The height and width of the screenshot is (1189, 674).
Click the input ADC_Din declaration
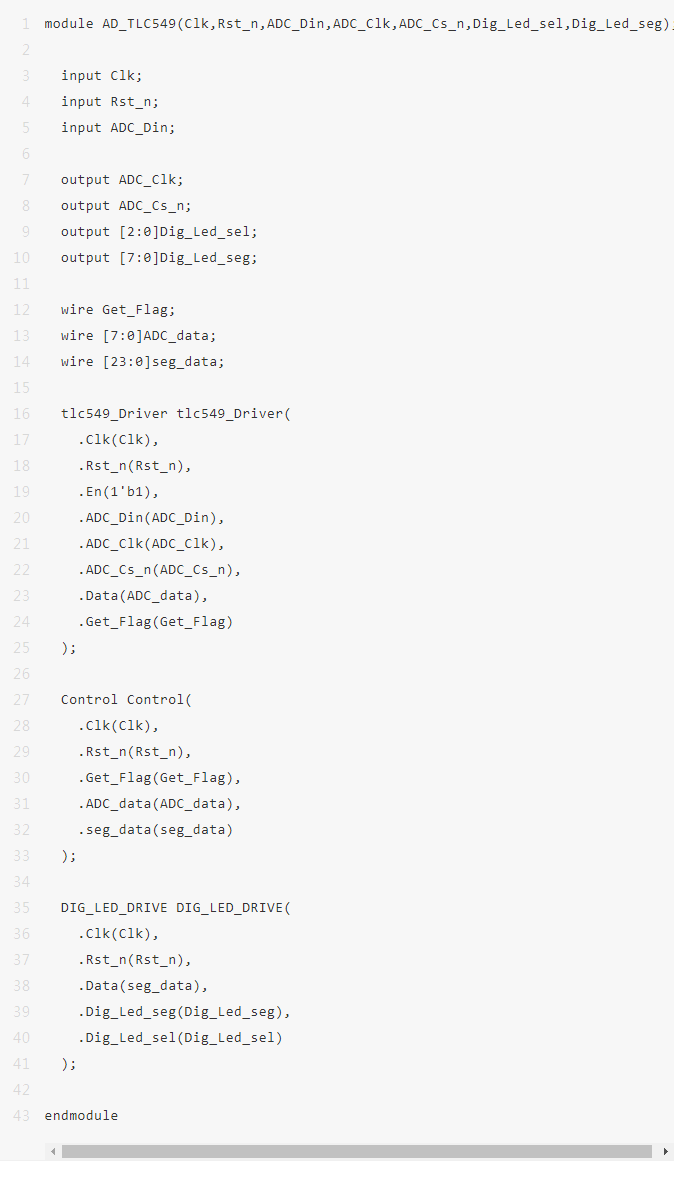(x=118, y=127)
